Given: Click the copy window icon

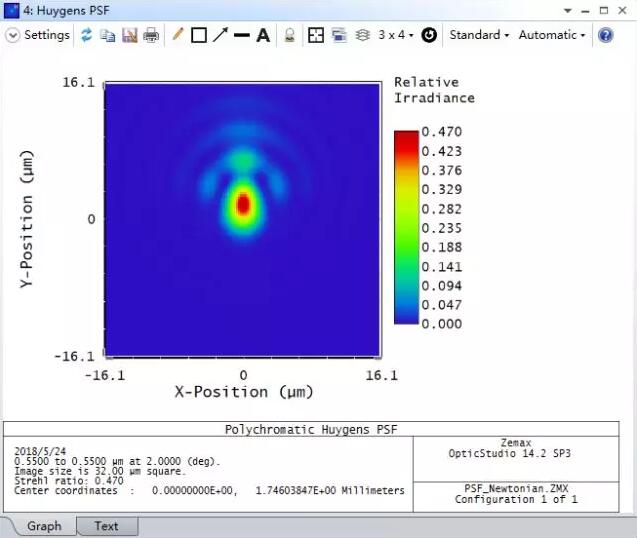Looking at the screenshot, I should pyautogui.click(x=108, y=35).
